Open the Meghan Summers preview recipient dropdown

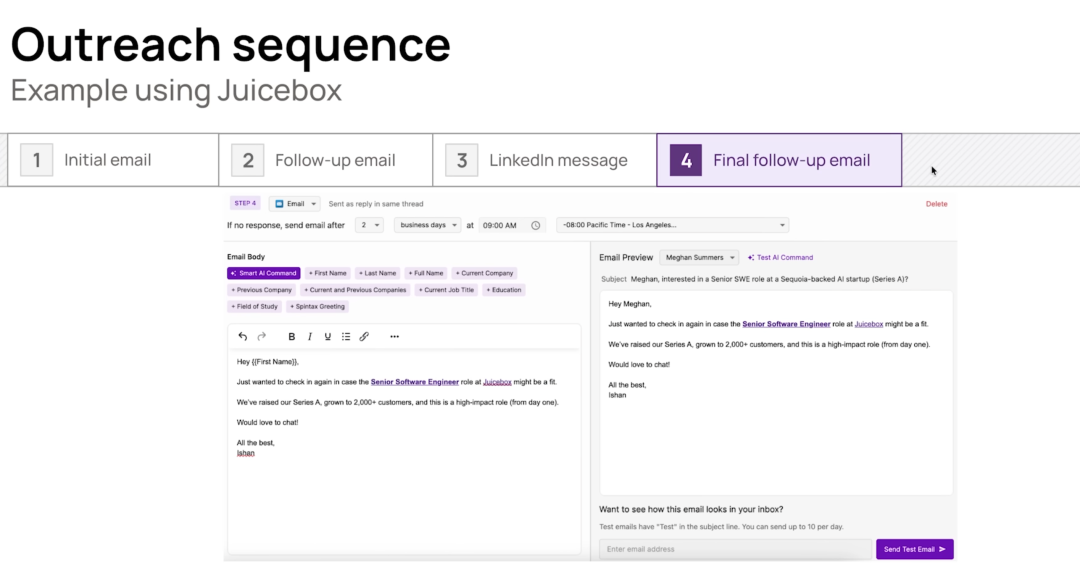(x=698, y=257)
